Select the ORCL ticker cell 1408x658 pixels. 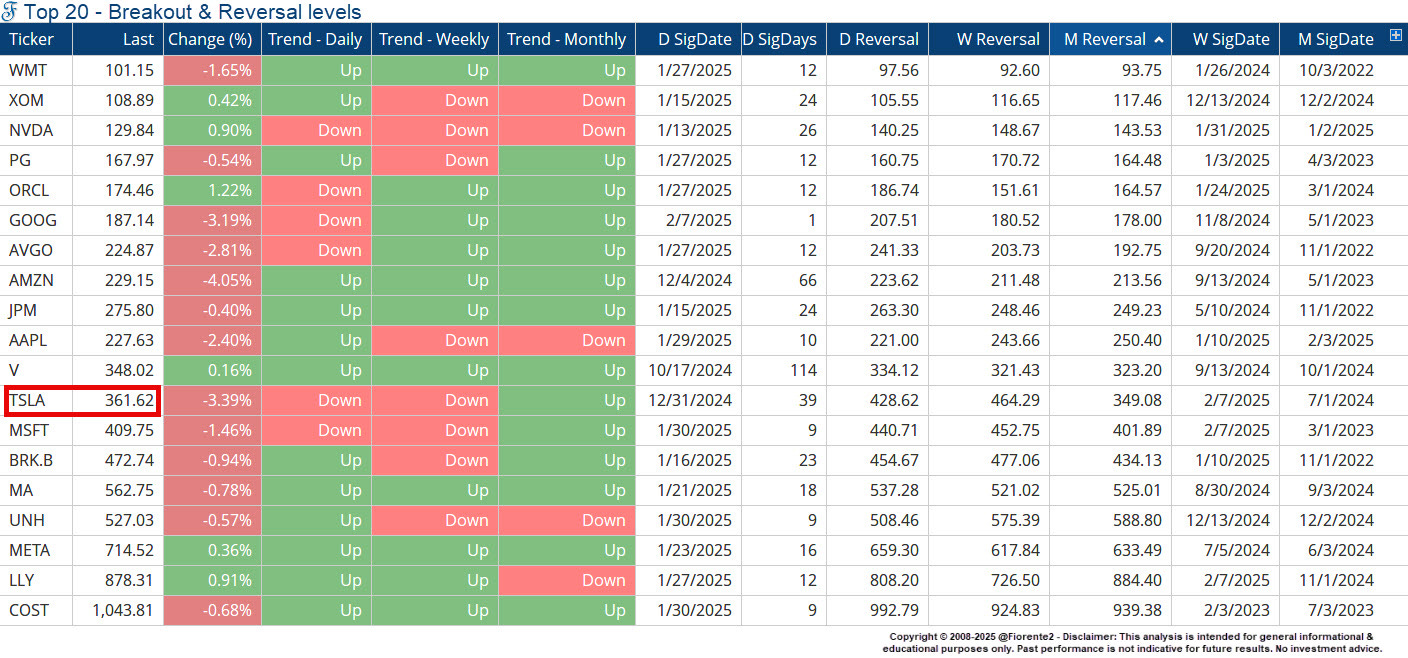click(36, 190)
